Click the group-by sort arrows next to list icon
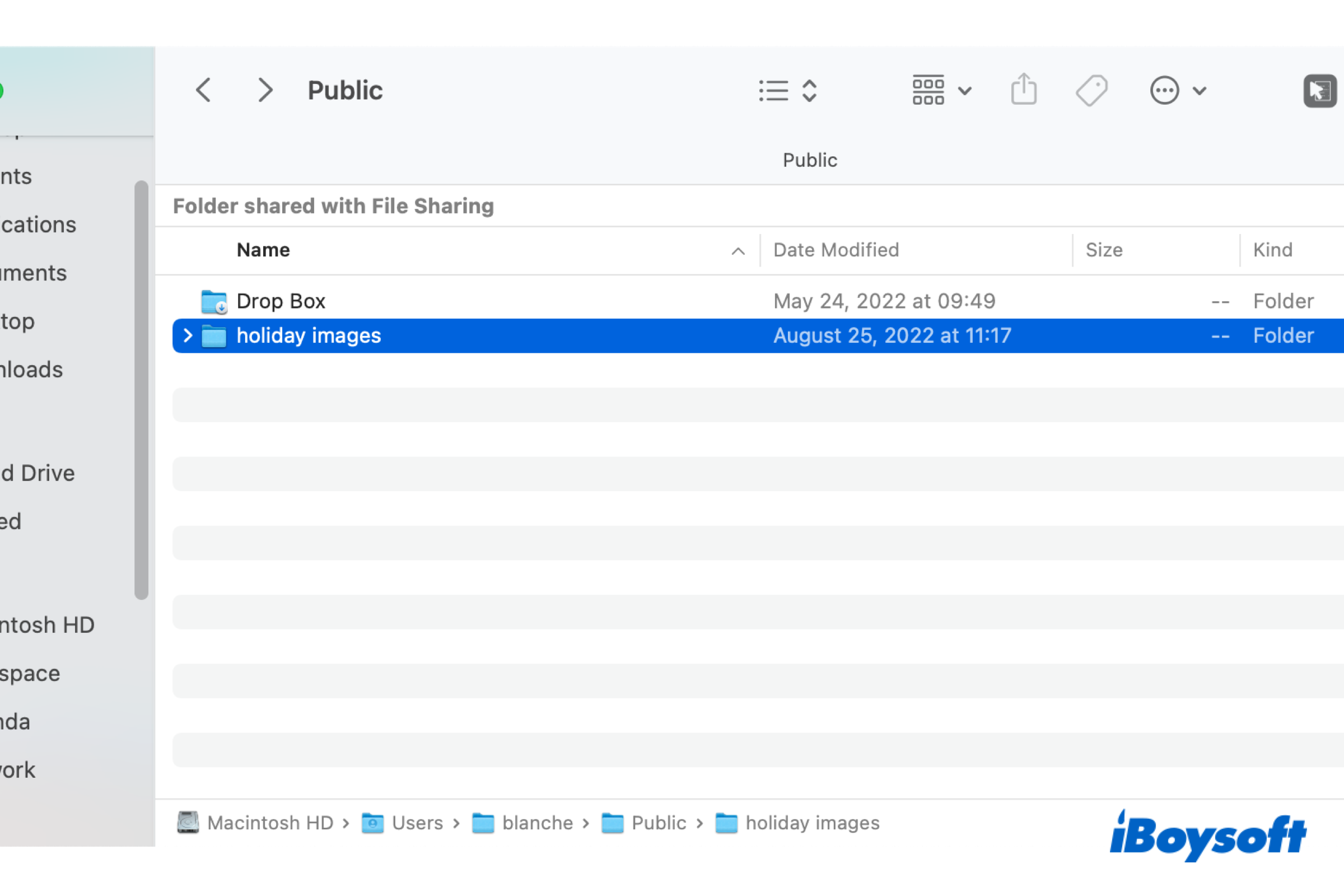 [809, 90]
